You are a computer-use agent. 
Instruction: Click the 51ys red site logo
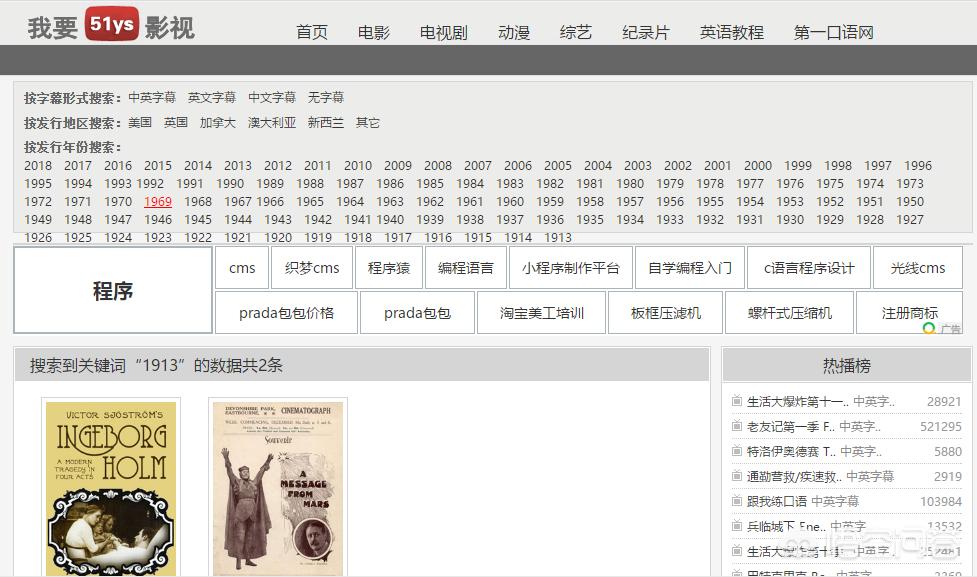pos(112,24)
